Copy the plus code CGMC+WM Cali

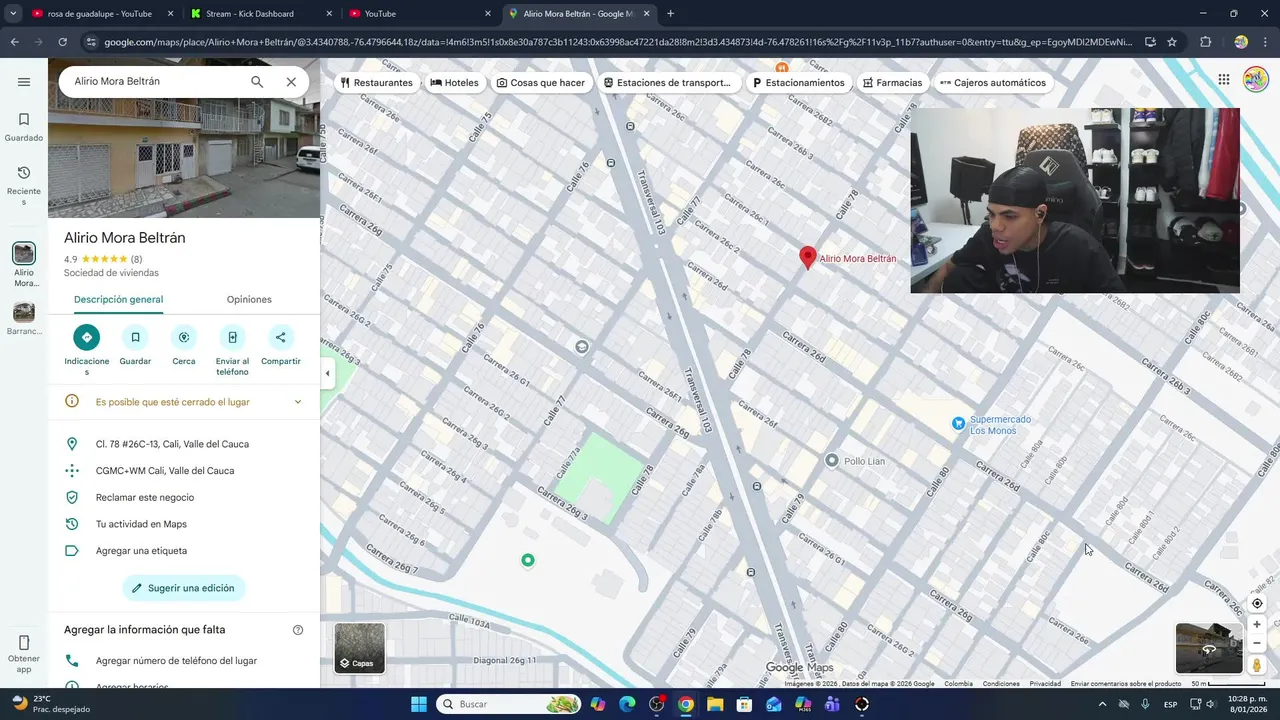pyautogui.click(x=165, y=471)
